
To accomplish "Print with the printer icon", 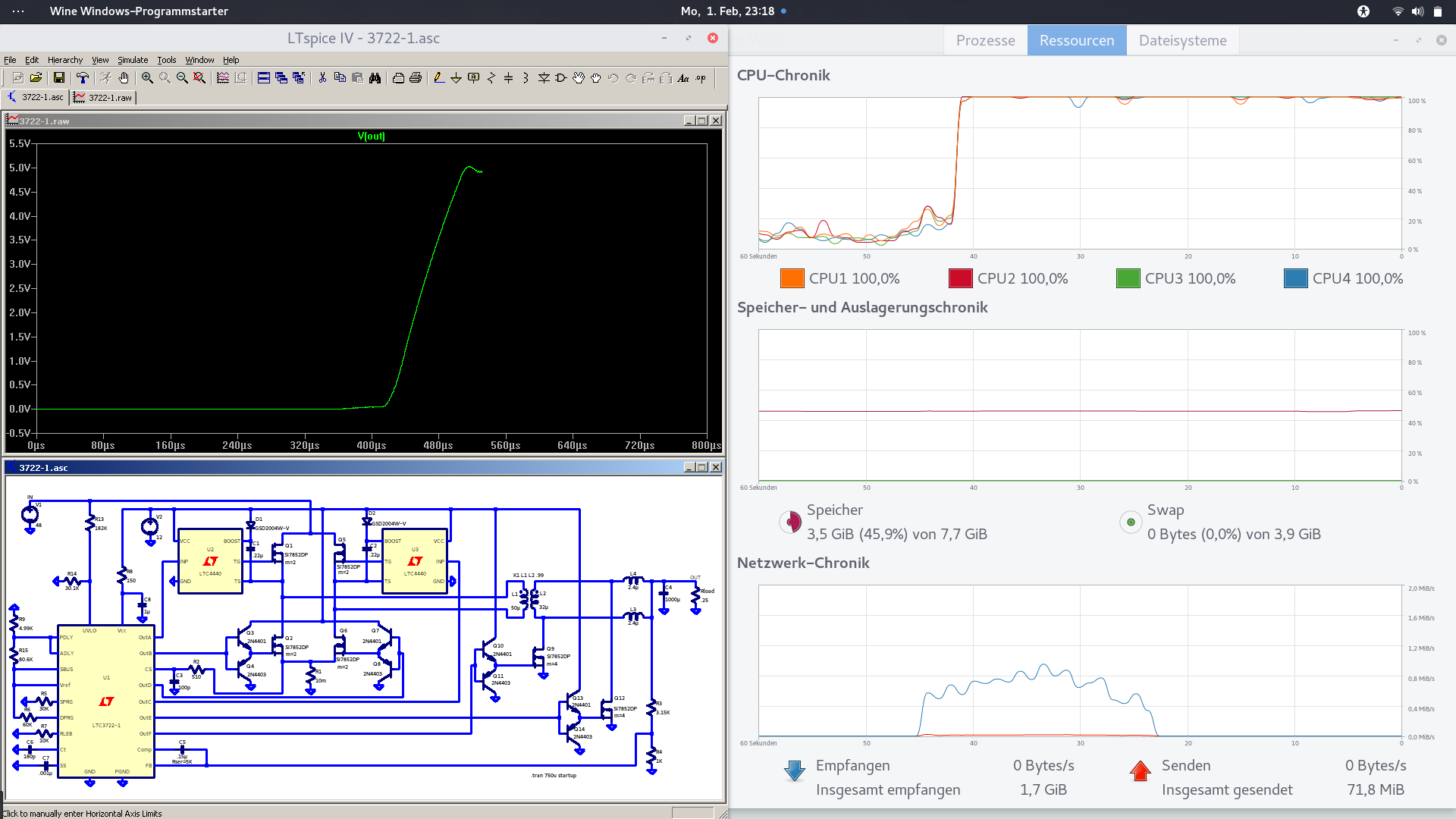I will coord(416,78).
